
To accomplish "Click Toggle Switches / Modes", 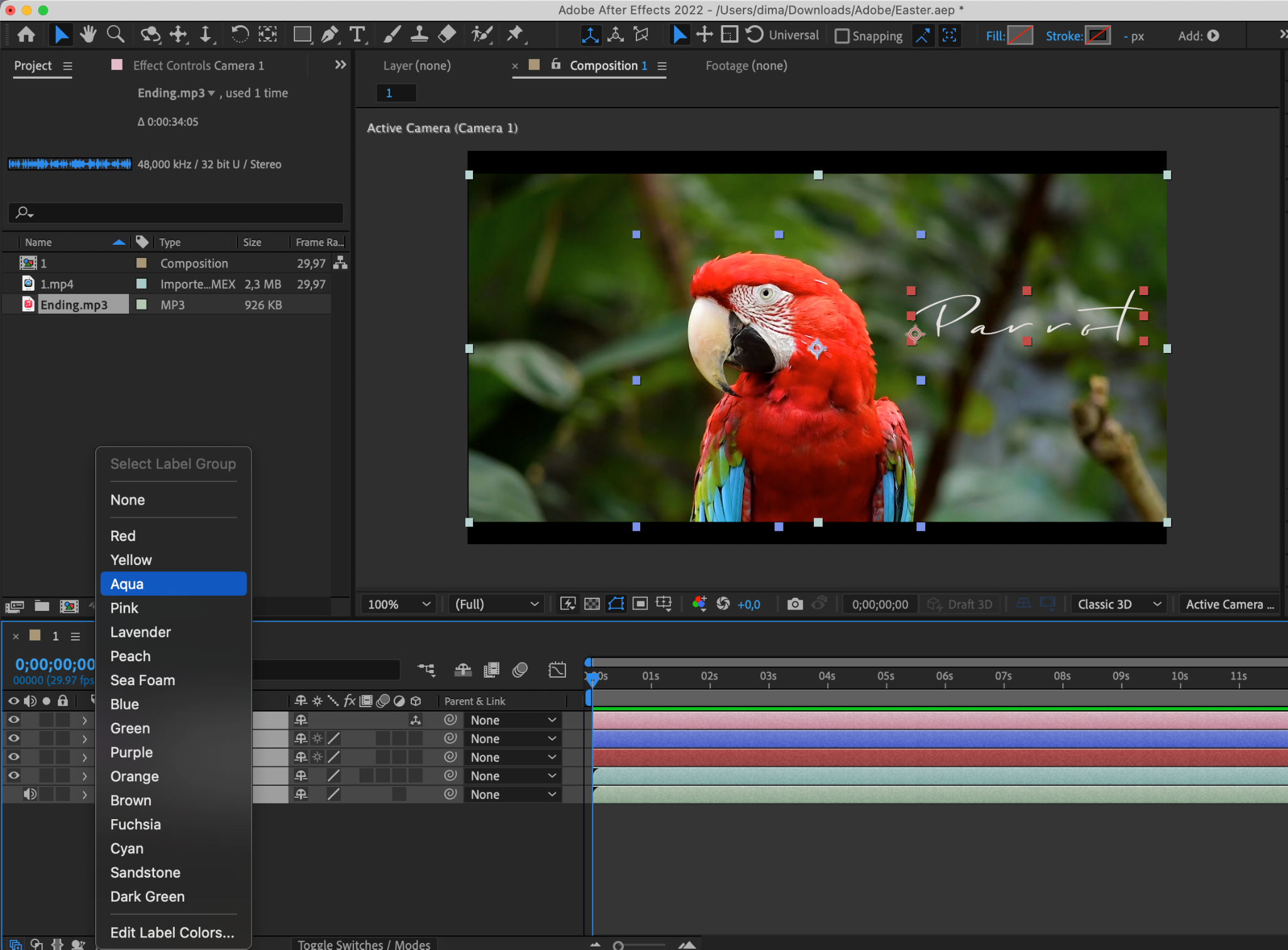I will (364, 944).
